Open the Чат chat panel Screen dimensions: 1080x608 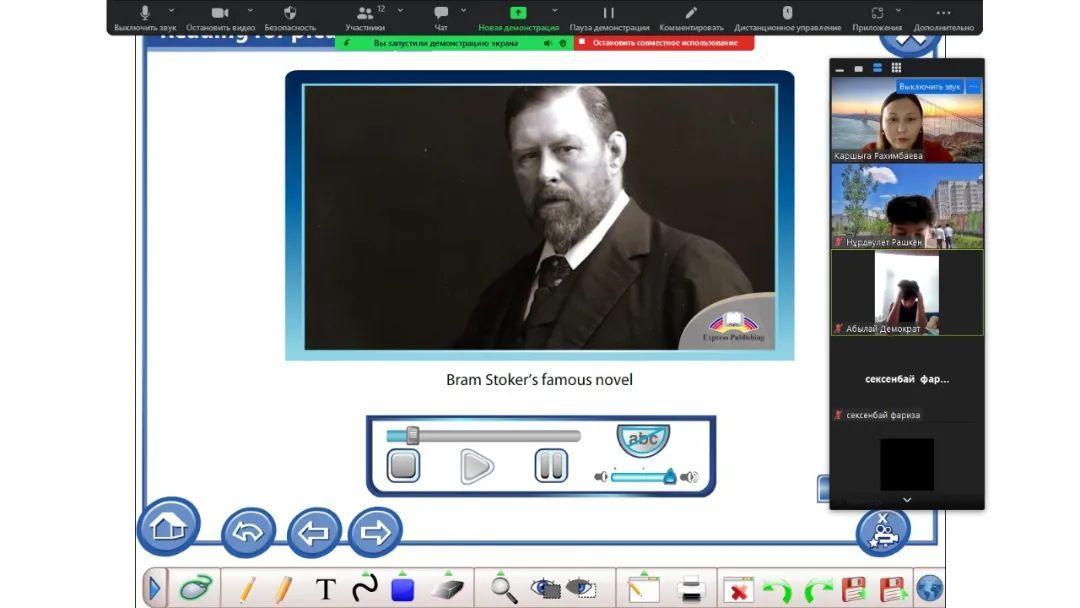(441, 17)
